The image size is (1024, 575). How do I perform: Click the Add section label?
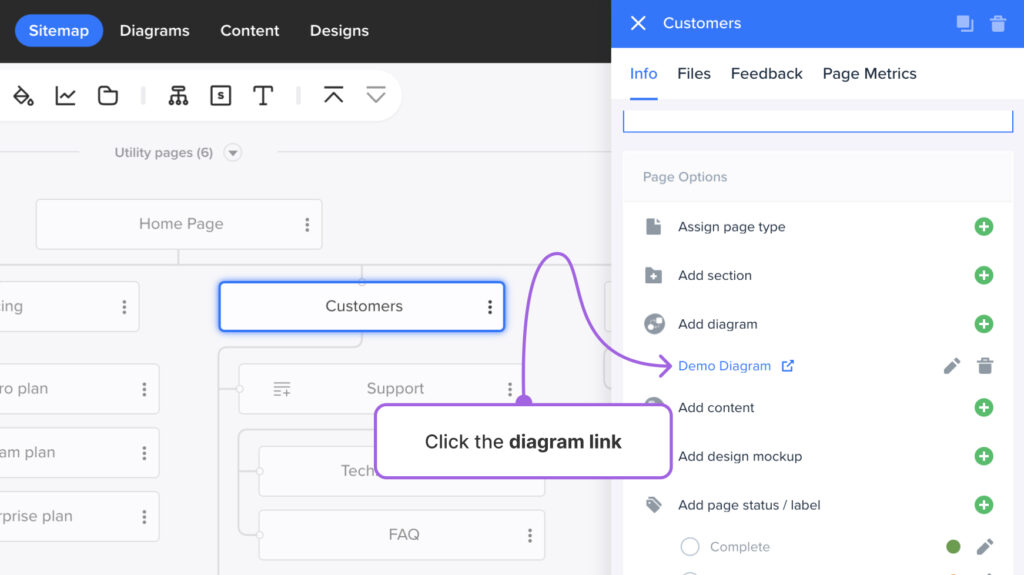(714, 275)
